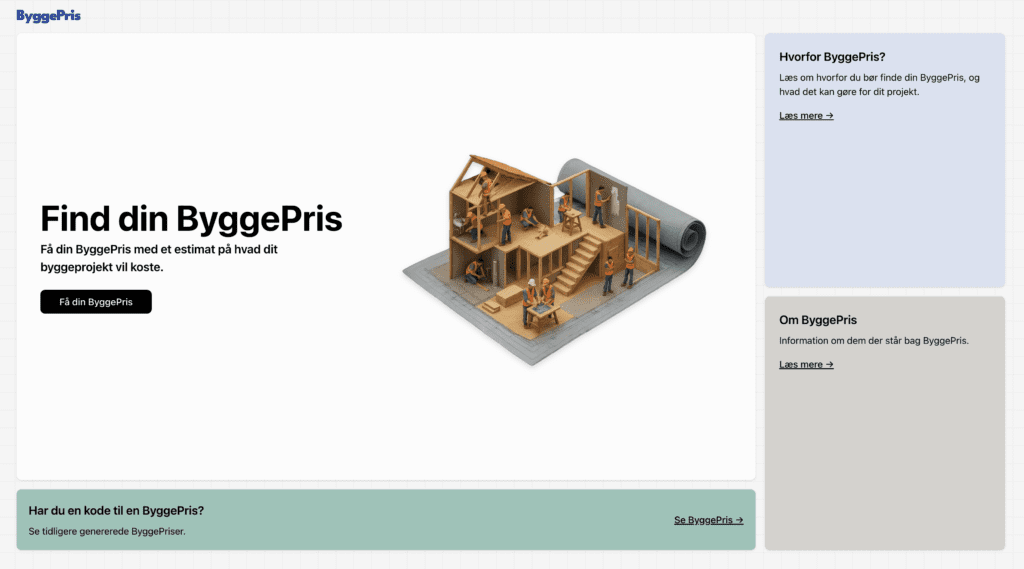Screen dimensions: 1024x569
Task: Click the 'Hvorfor ByggePris?' card title
Action: (832, 57)
